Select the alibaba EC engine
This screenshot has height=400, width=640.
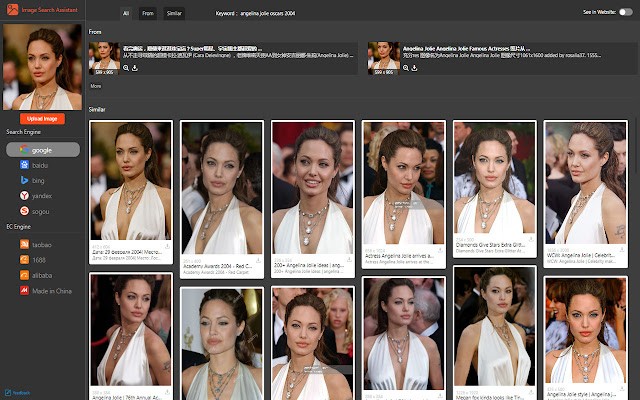(43, 275)
